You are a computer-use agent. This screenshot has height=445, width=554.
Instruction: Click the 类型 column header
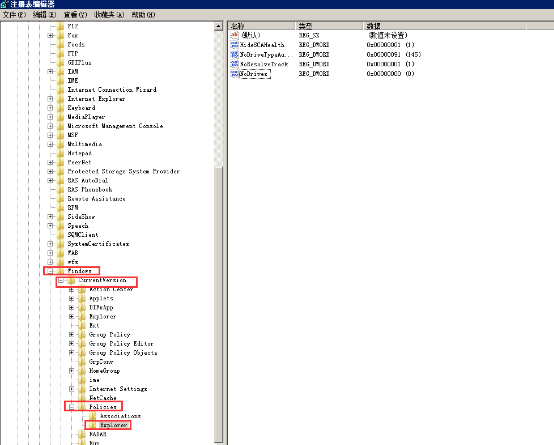329,26
